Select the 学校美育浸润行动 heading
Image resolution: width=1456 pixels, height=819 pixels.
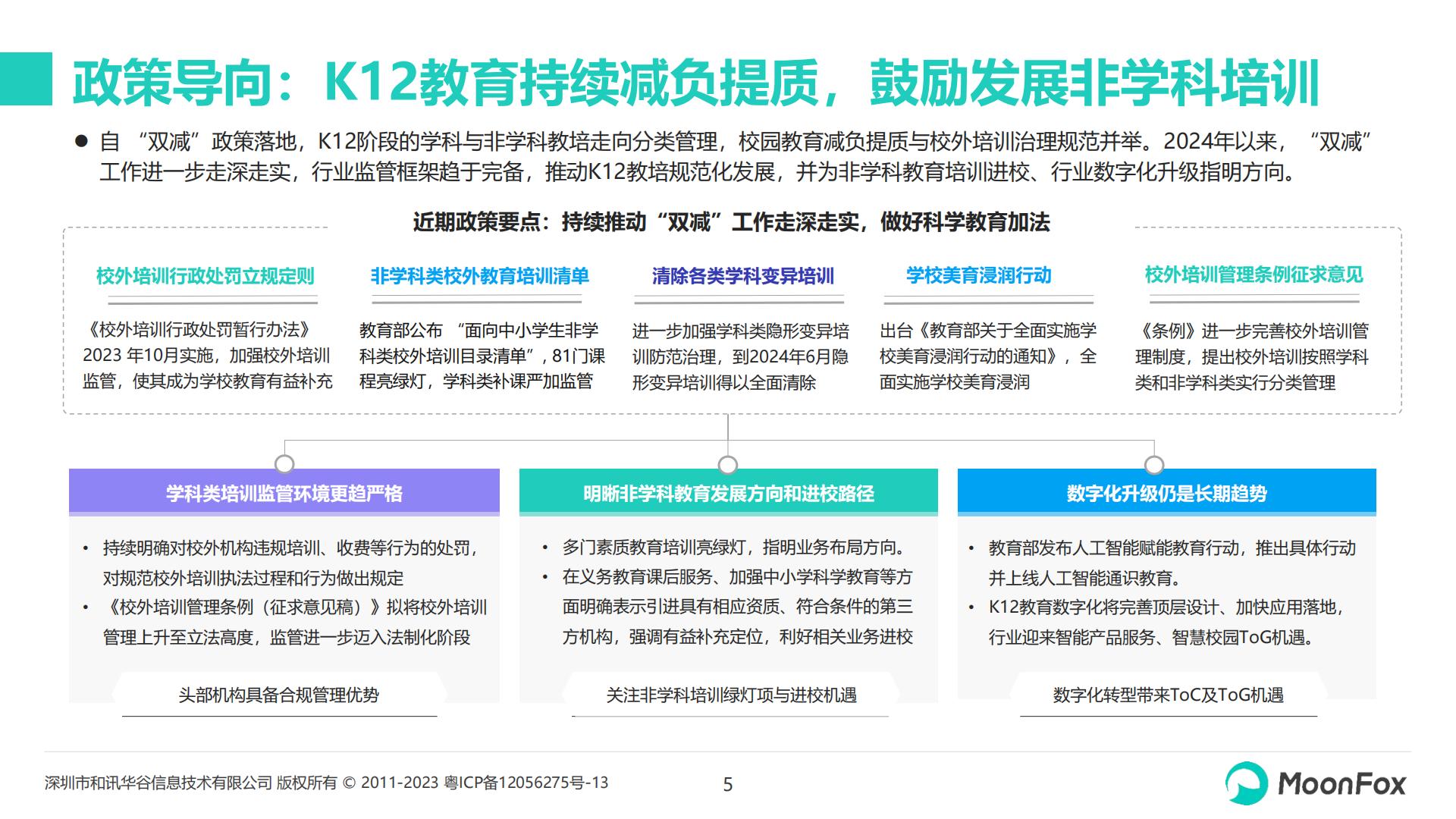[978, 275]
